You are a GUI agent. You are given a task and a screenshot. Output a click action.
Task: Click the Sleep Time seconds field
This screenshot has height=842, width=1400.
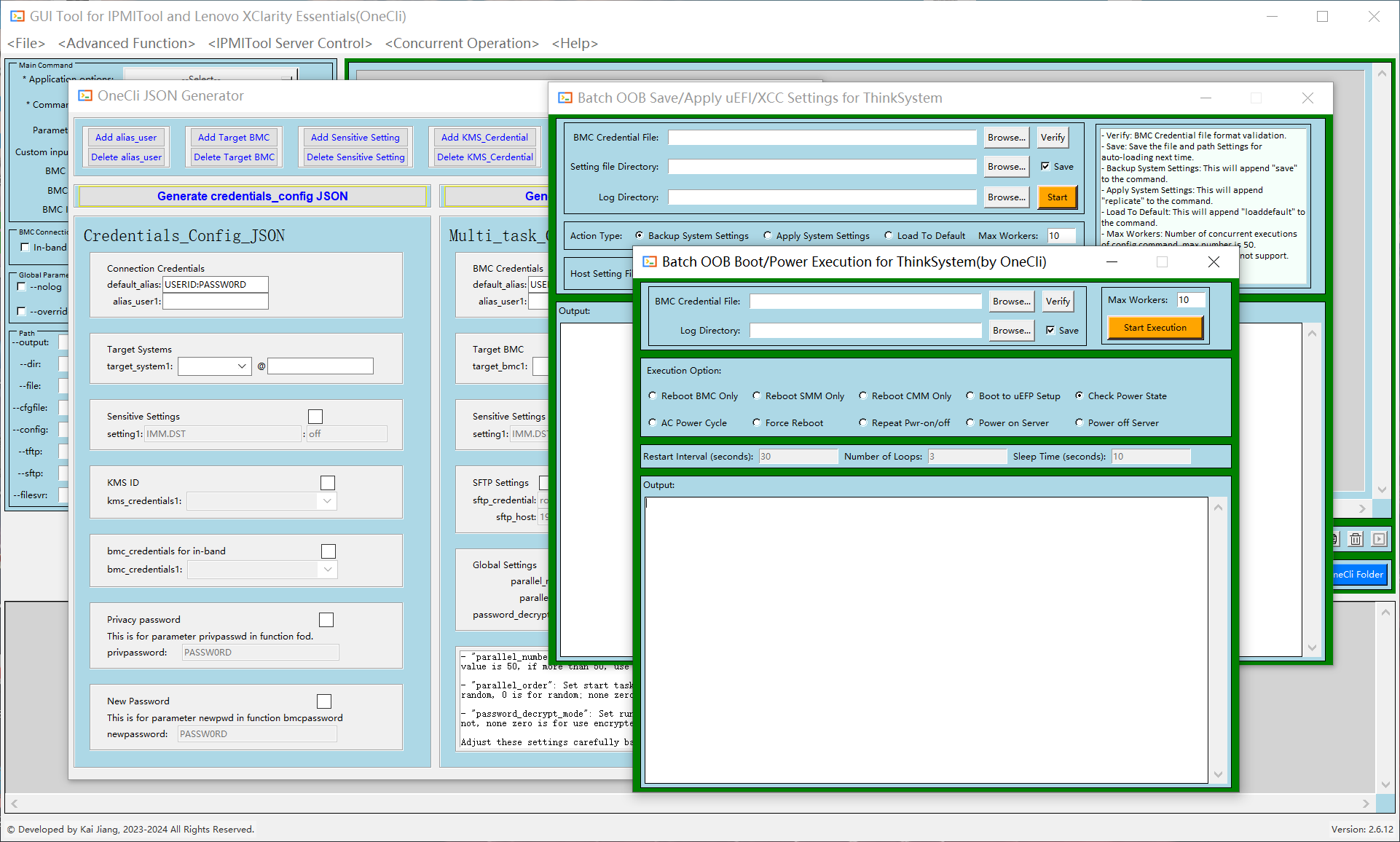coord(1151,457)
